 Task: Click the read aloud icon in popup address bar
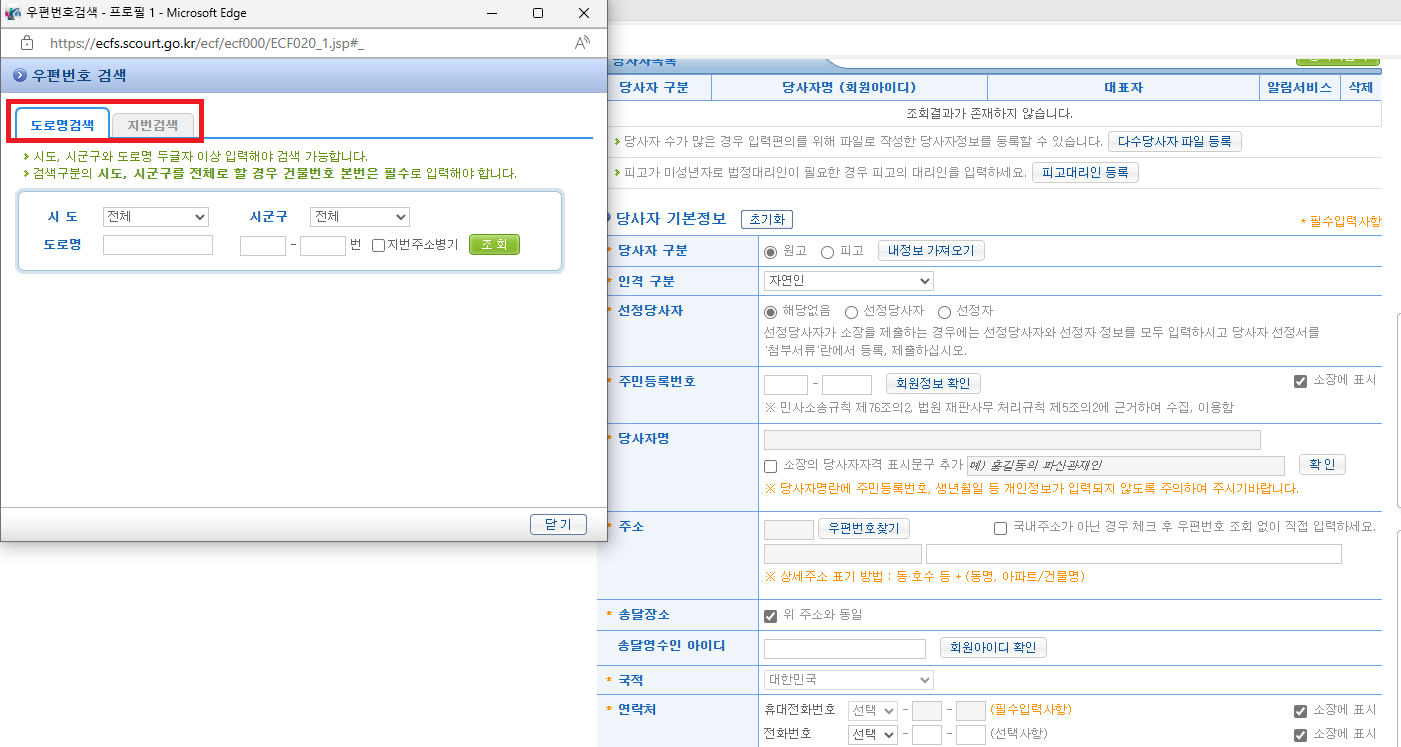[x=583, y=43]
